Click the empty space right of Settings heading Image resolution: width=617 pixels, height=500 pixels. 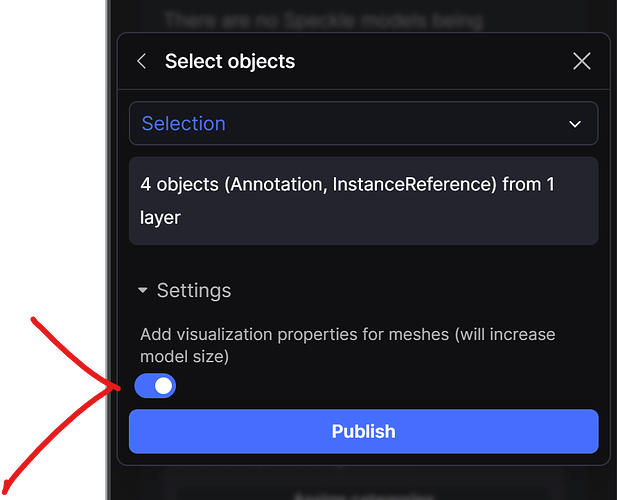[x=420, y=291]
